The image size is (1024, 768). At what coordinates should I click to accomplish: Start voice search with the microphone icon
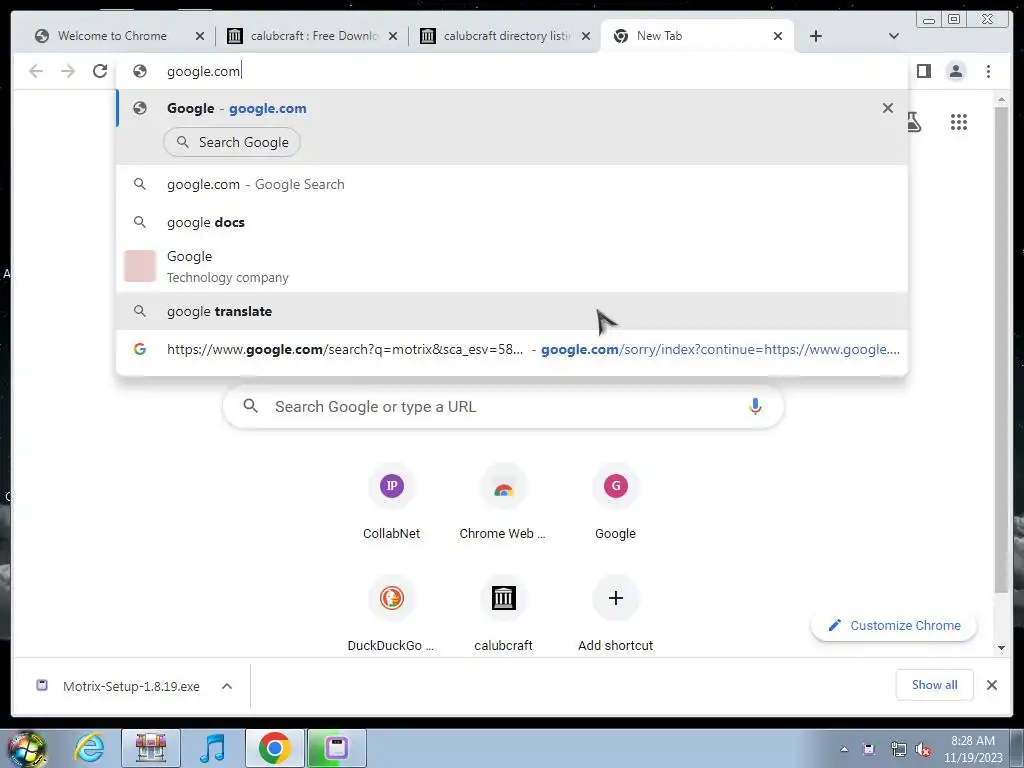[755, 406]
